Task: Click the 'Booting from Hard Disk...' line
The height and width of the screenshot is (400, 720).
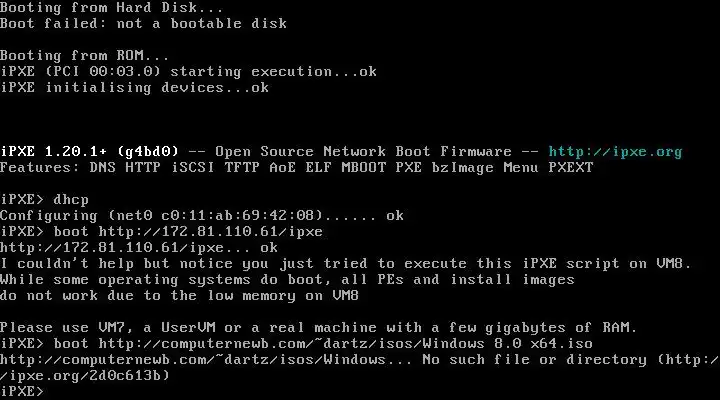Action: point(112,8)
